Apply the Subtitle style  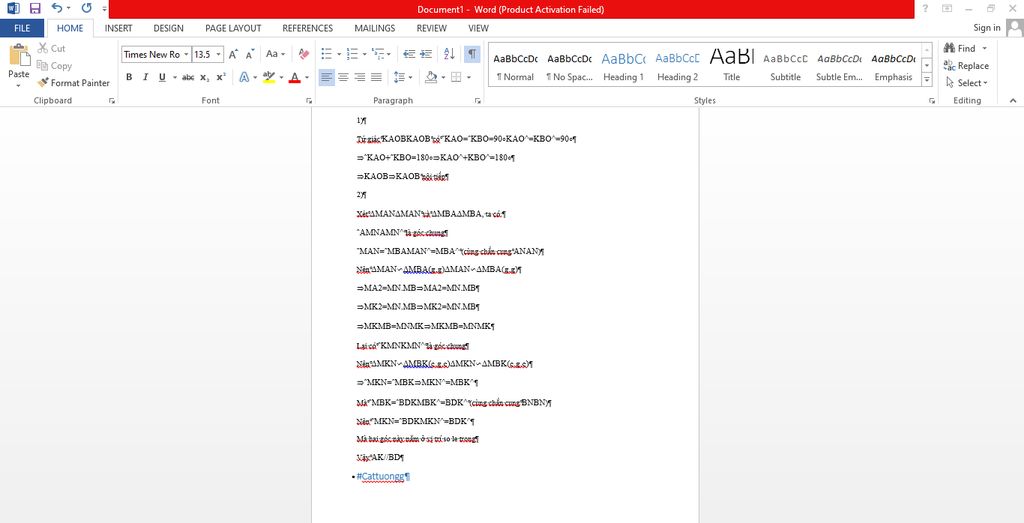[x=785, y=65]
